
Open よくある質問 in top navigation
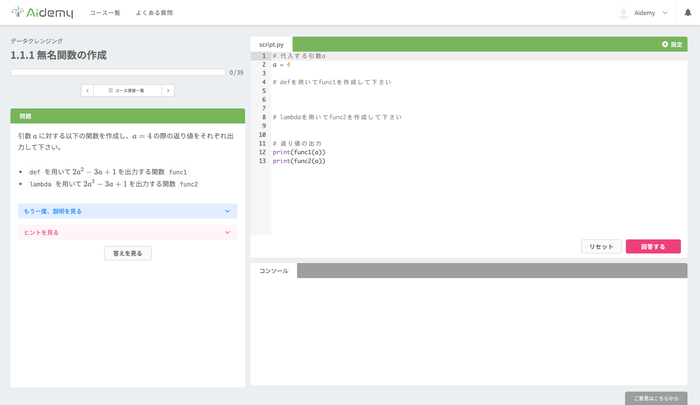coord(154,13)
